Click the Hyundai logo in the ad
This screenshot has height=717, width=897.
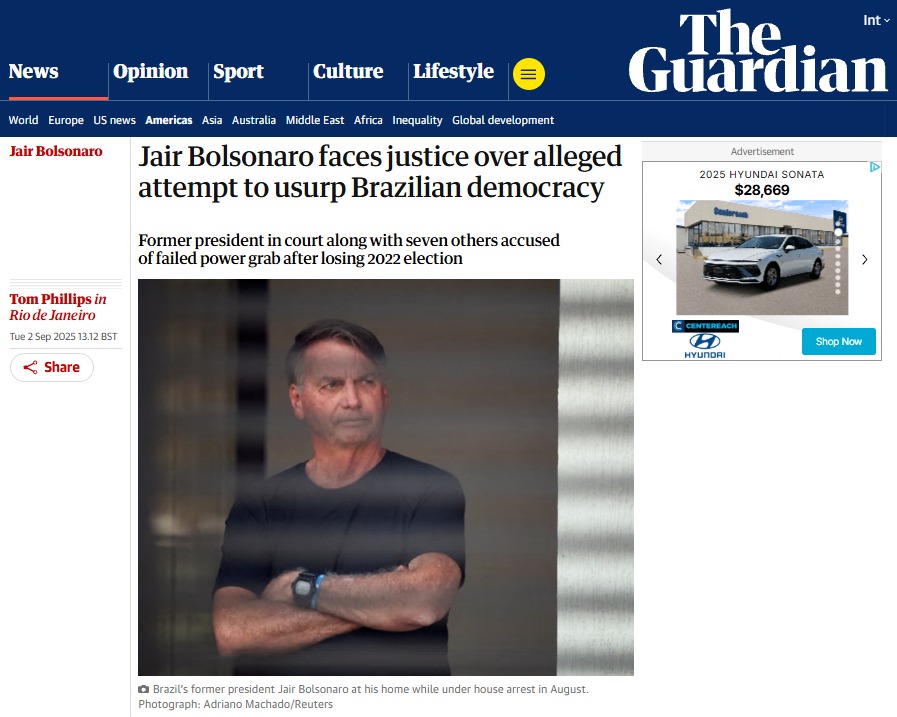[705, 346]
